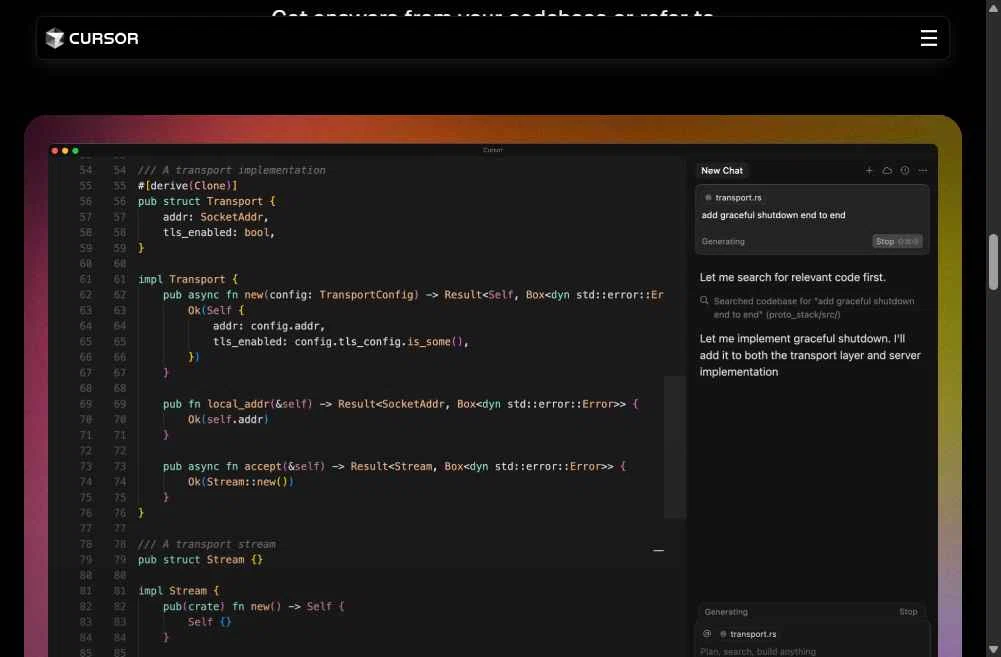Screen dimensions: 1001x657
Task: Click the CURSOR wordmark link in the header
Action: tap(103, 38)
